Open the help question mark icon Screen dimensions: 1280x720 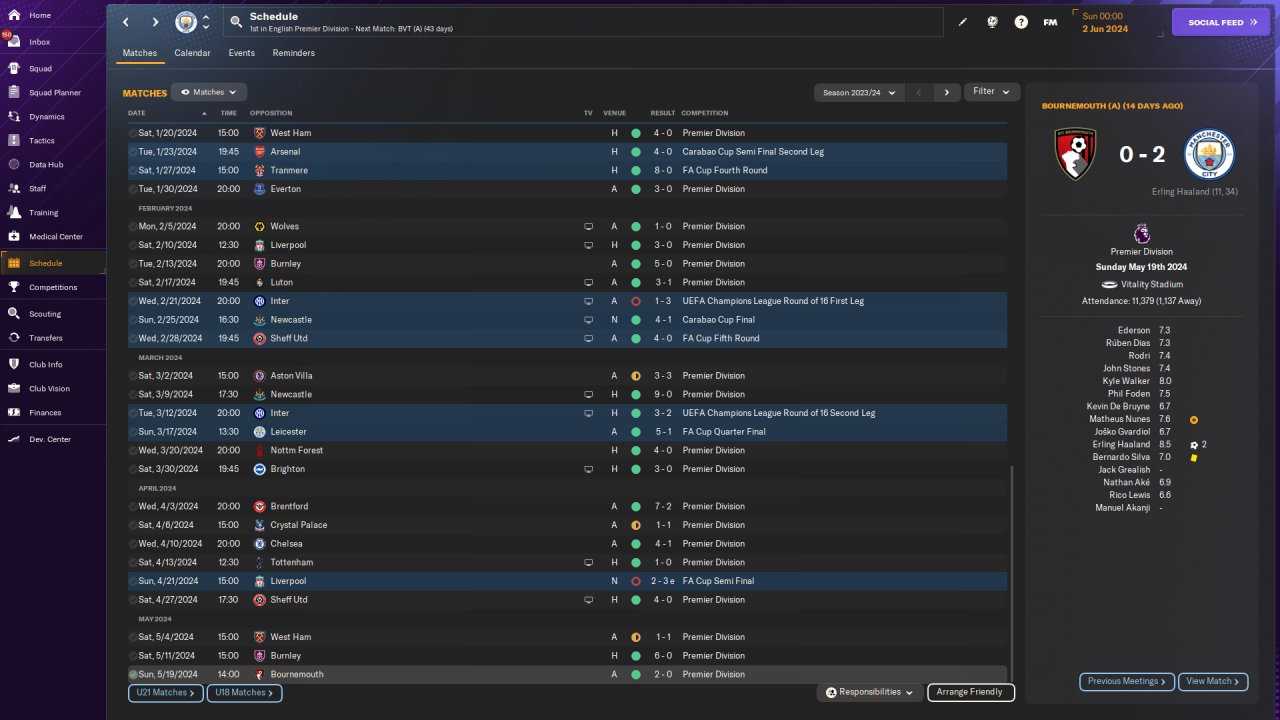tap(1021, 22)
